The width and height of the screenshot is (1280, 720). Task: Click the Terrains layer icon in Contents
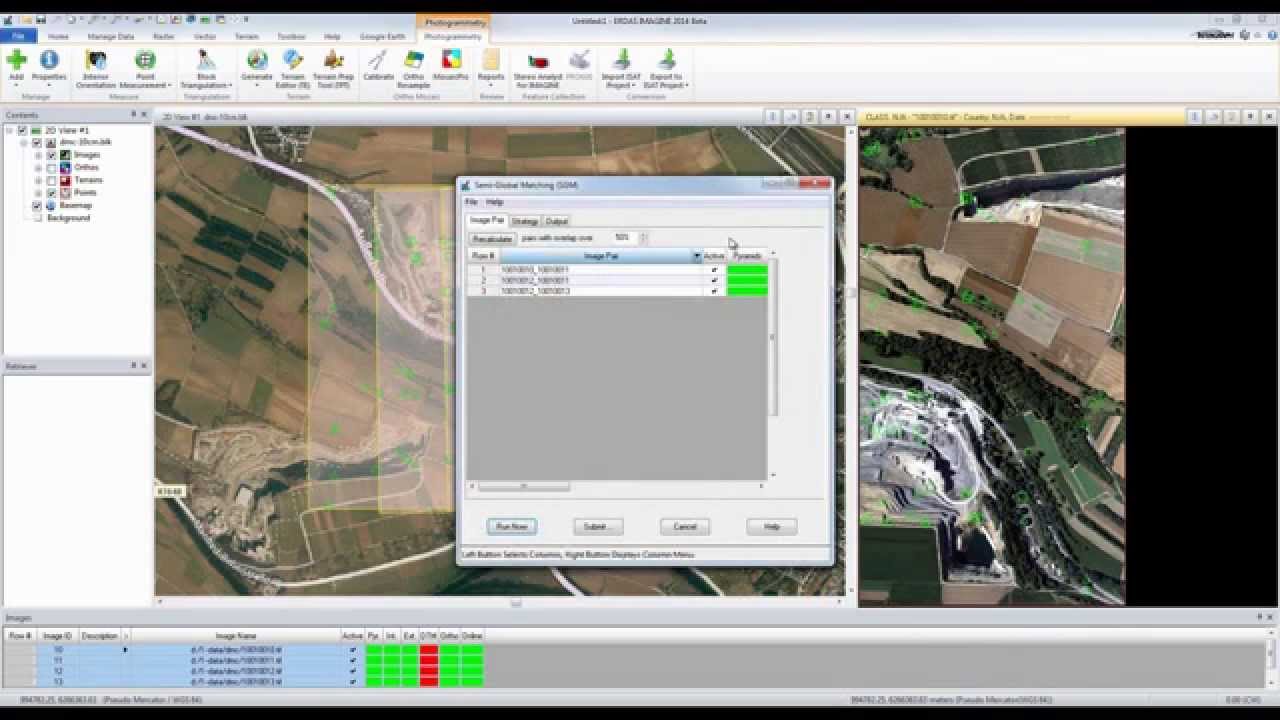[x=65, y=180]
